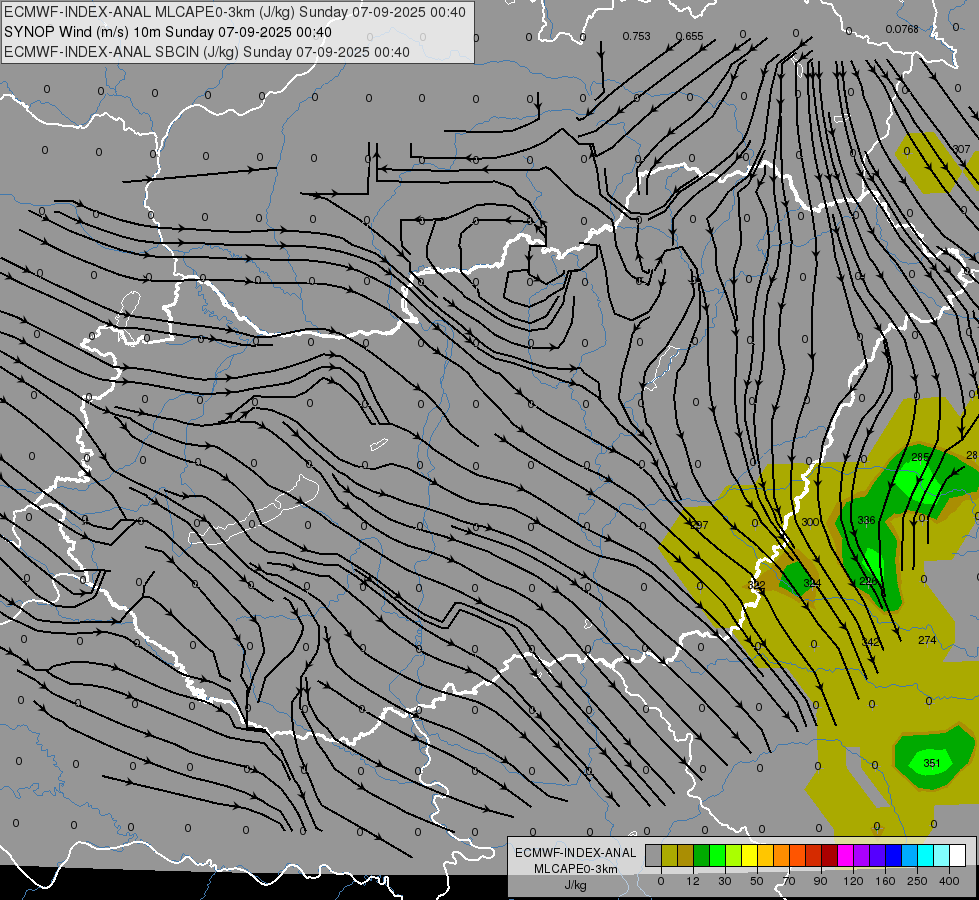Click the legend tick label '12'

pos(693,881)
